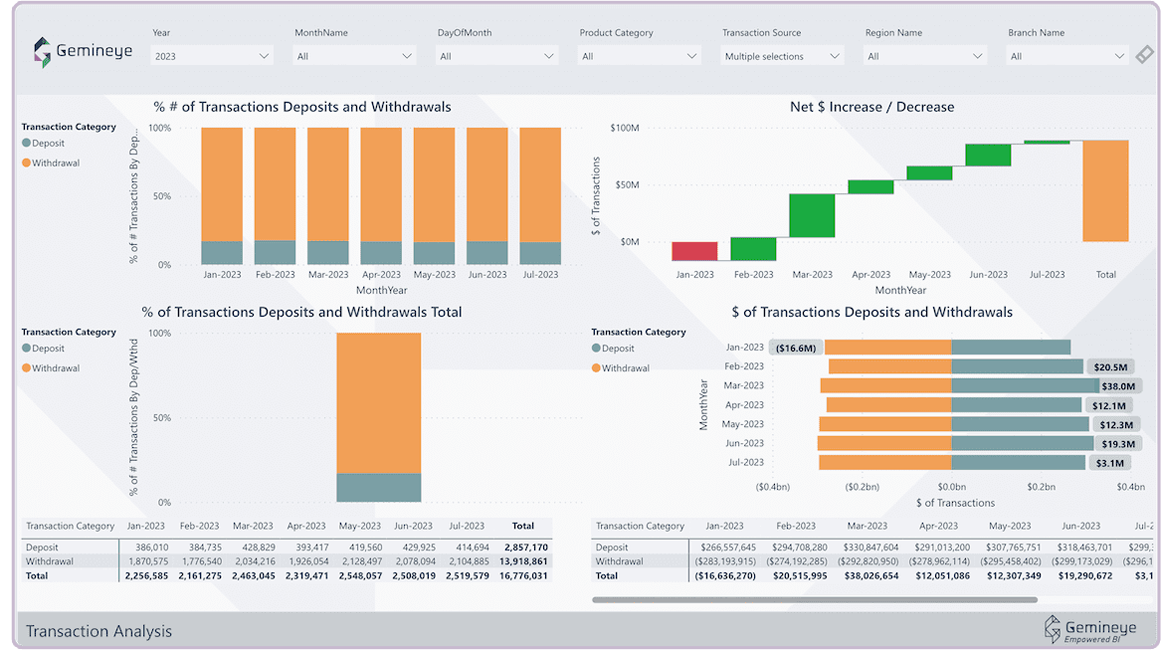Open the Branch Name dropdown
This screenshot has width=1166, height=665.
[1067, 57]
